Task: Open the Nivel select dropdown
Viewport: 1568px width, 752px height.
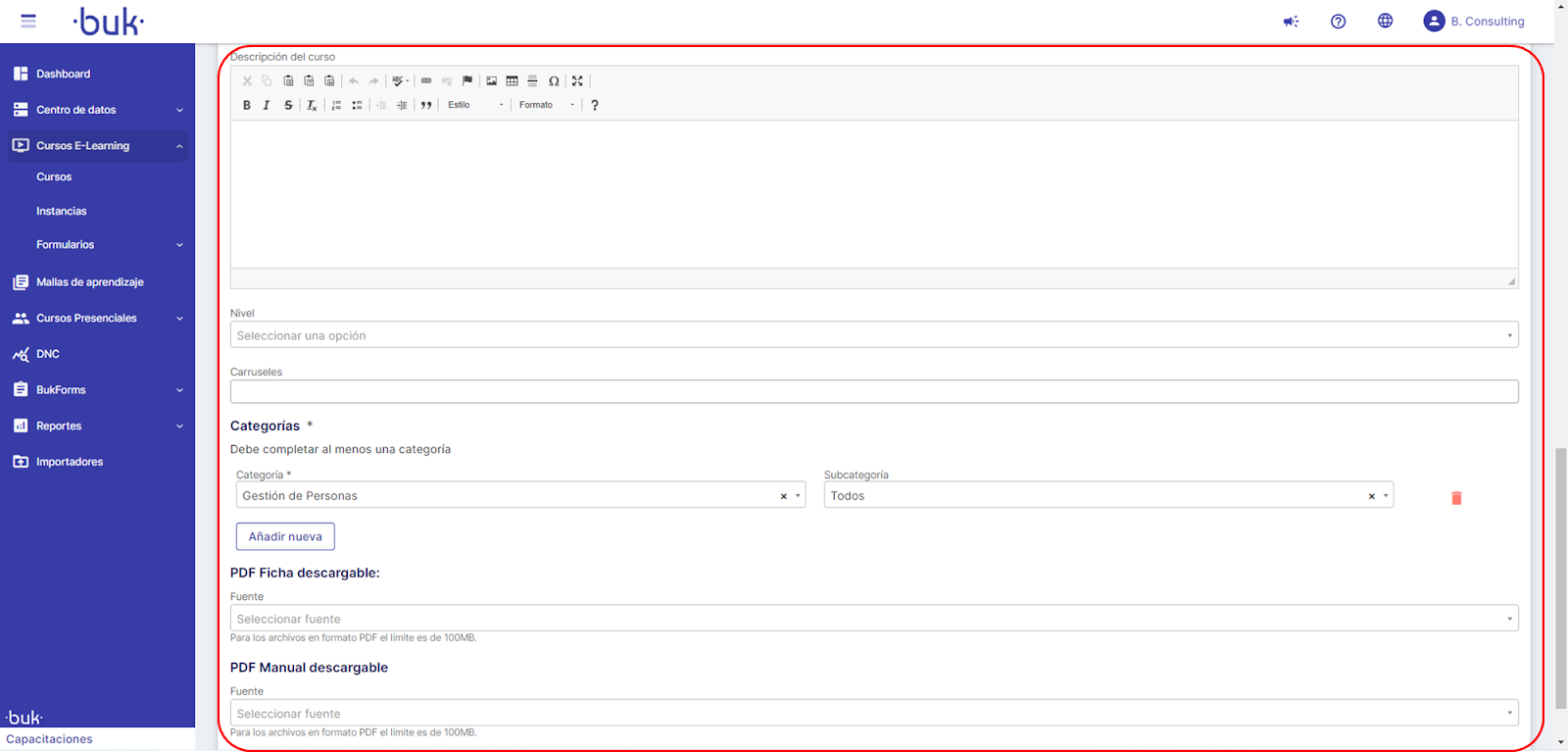Action: [x=874, y=335]
